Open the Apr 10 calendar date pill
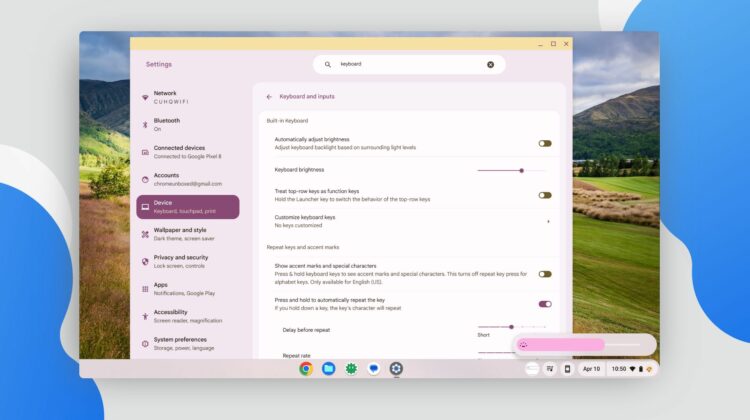750x420 pixels. (x=592, y=369)
